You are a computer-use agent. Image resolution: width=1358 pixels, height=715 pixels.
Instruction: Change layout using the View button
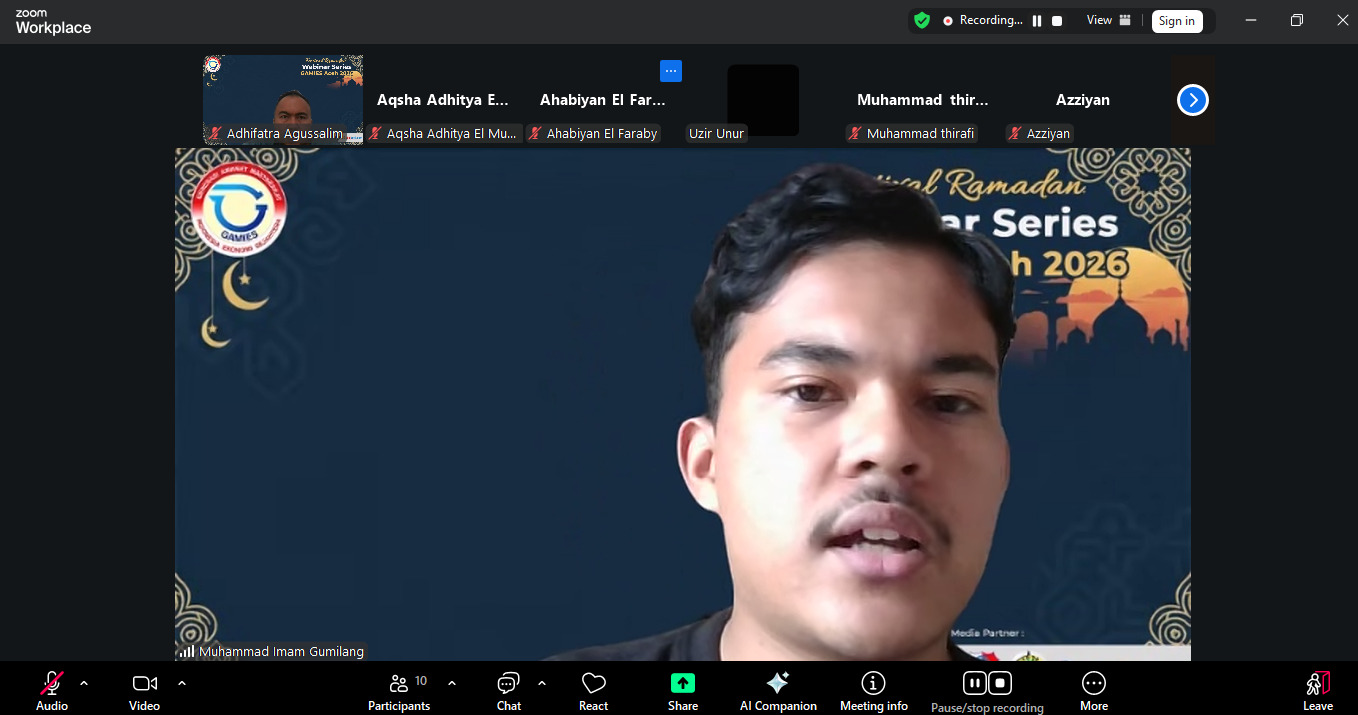(x=1109, y=20)
